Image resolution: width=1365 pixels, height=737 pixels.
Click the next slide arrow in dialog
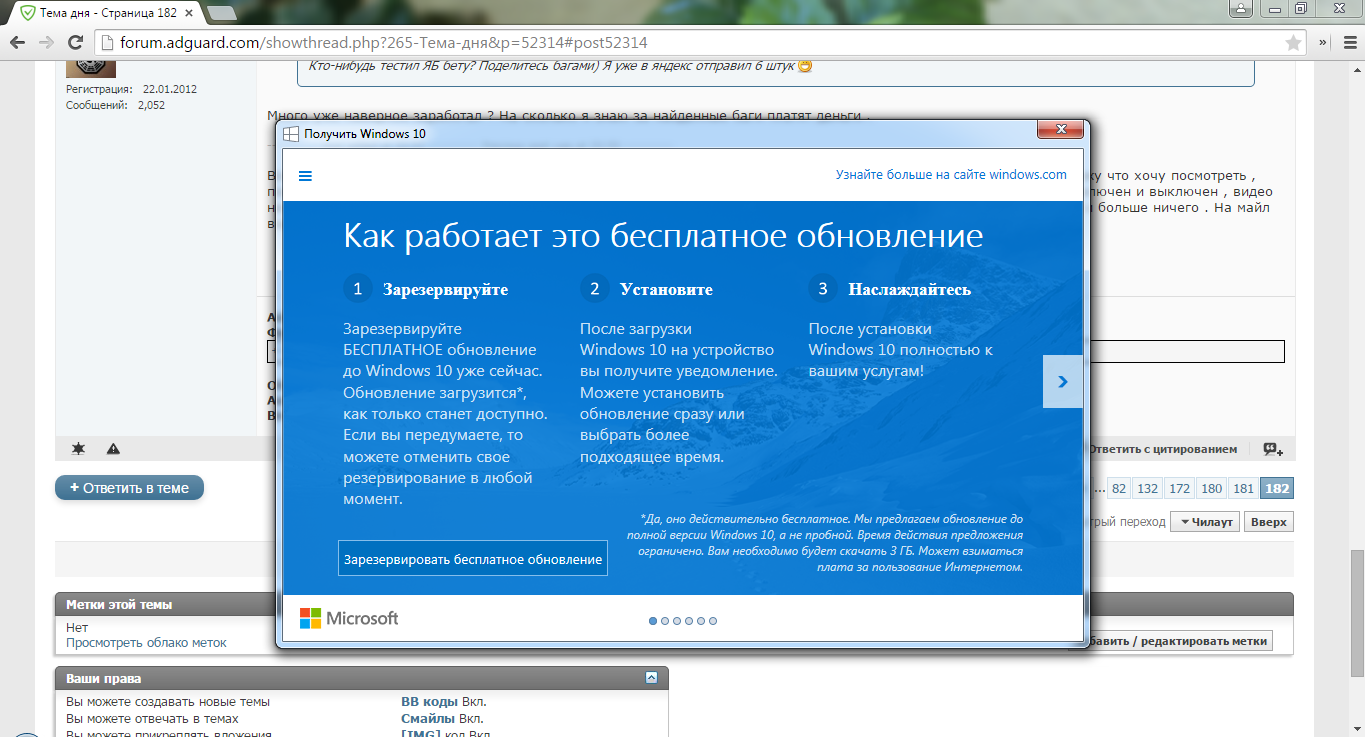tap(1062, 381)
